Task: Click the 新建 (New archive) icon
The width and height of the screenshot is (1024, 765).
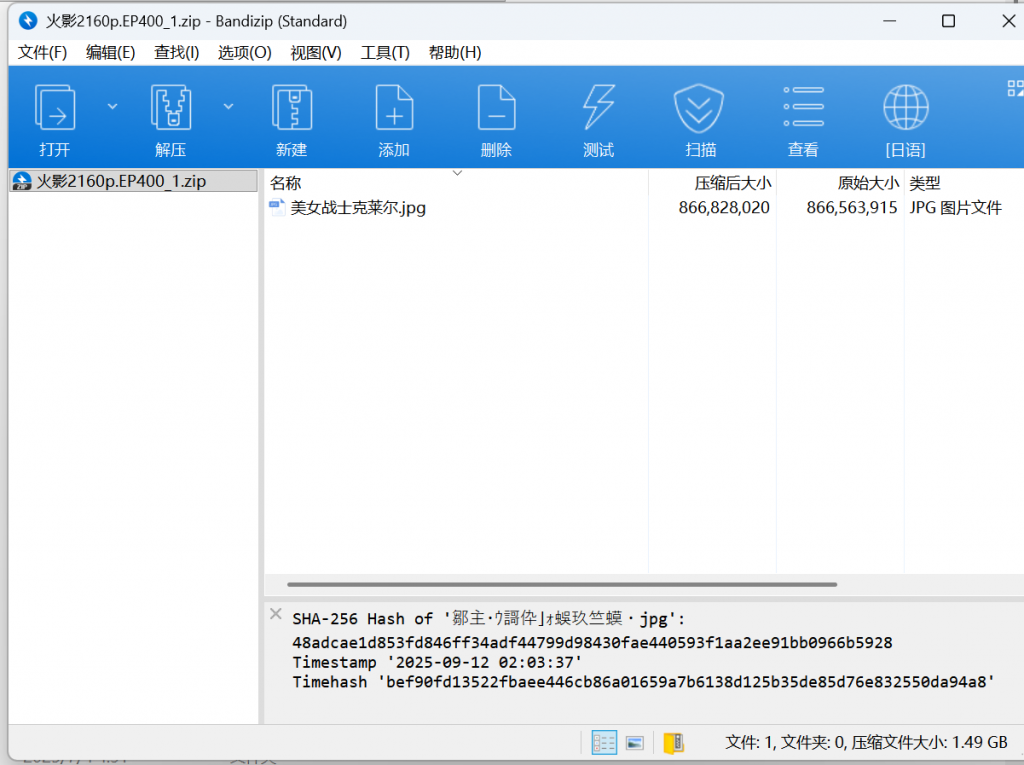Action: (291, 108)
